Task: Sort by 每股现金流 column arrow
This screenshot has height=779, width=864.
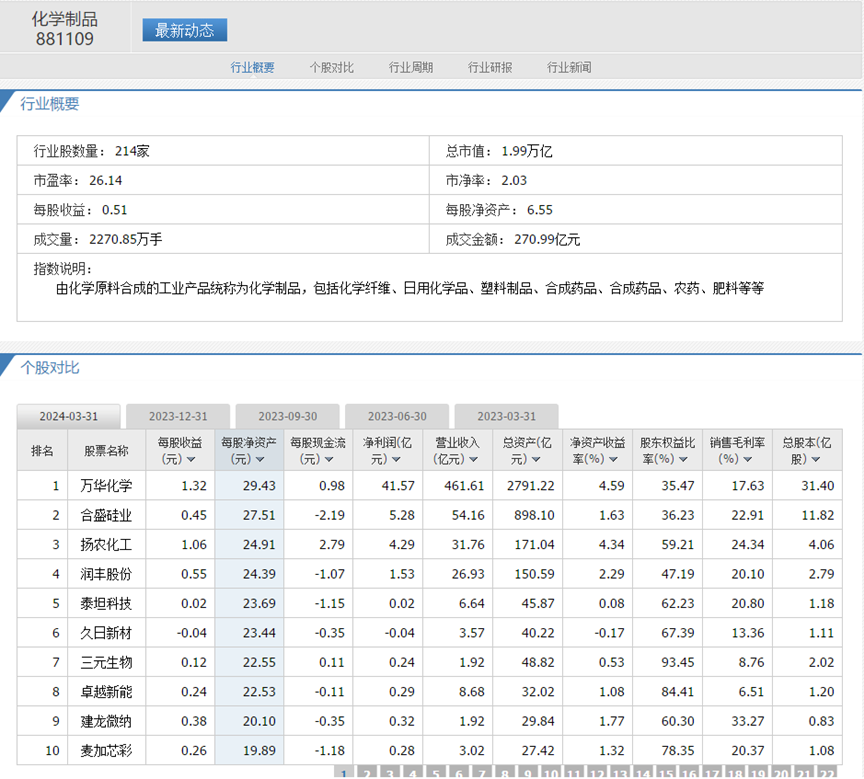Action: click(x=329, y=459)
